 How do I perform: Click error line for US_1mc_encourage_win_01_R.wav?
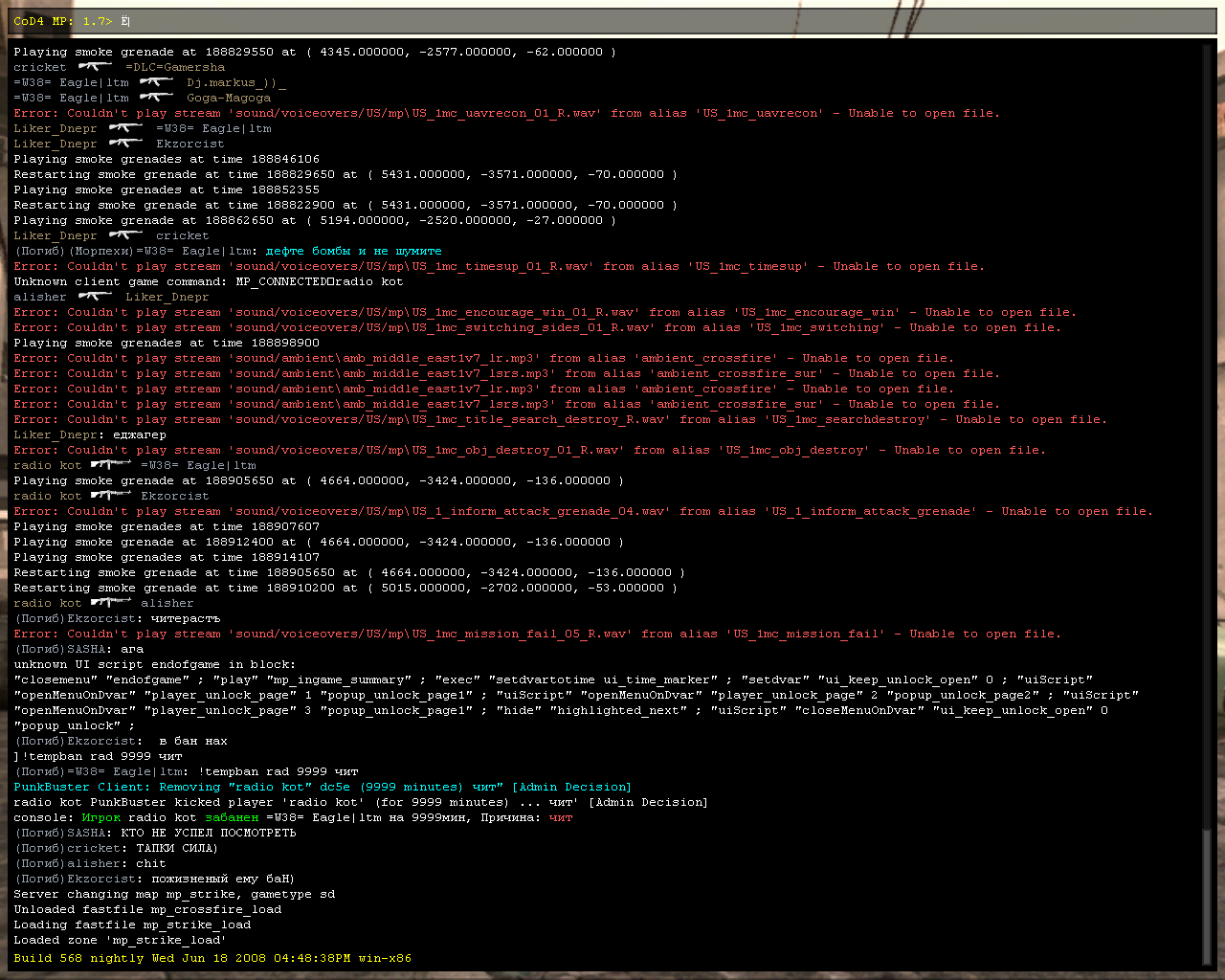click(546, 312)
